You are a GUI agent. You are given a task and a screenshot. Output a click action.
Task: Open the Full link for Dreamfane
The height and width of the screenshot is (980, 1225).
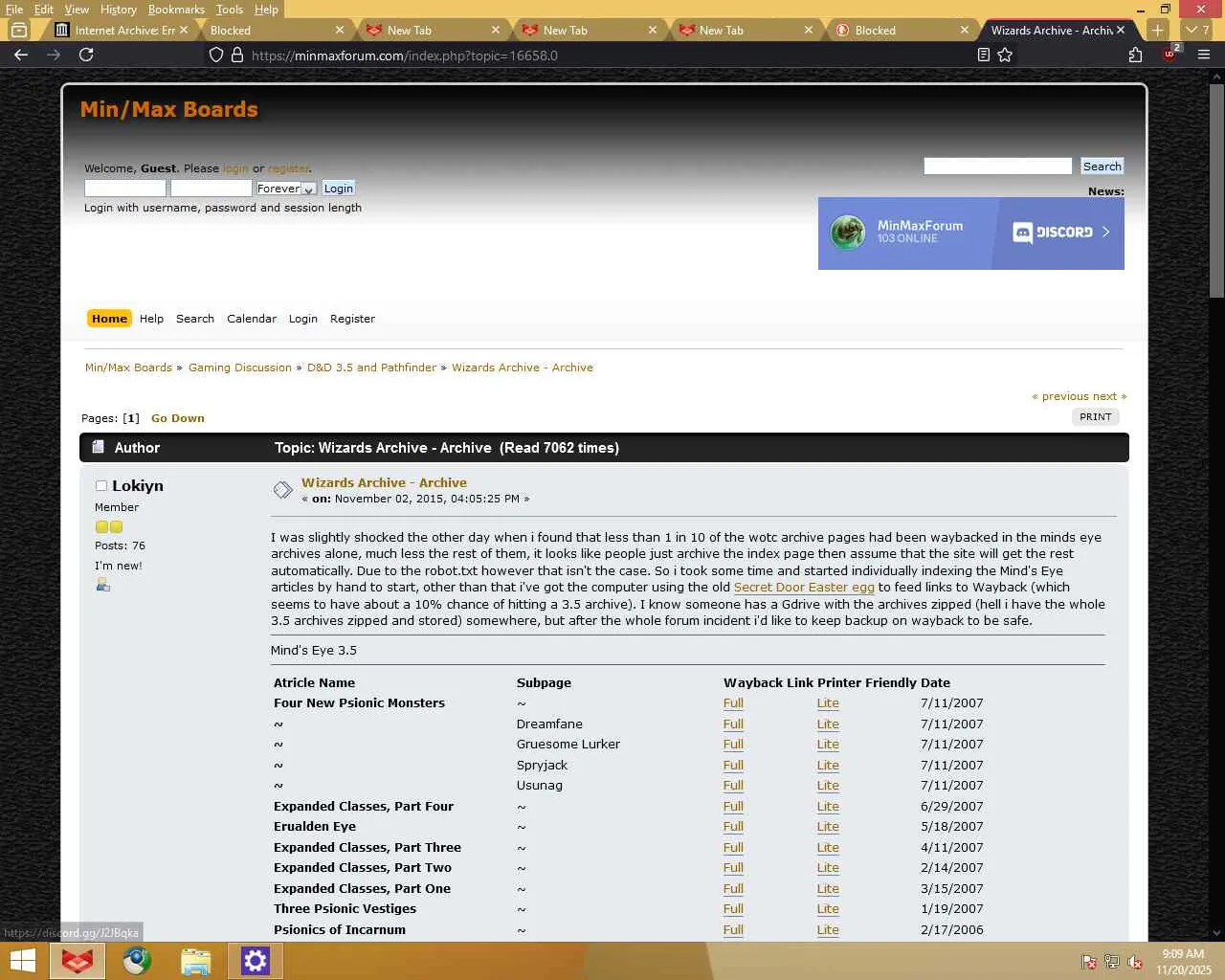(x=733, y=724)
